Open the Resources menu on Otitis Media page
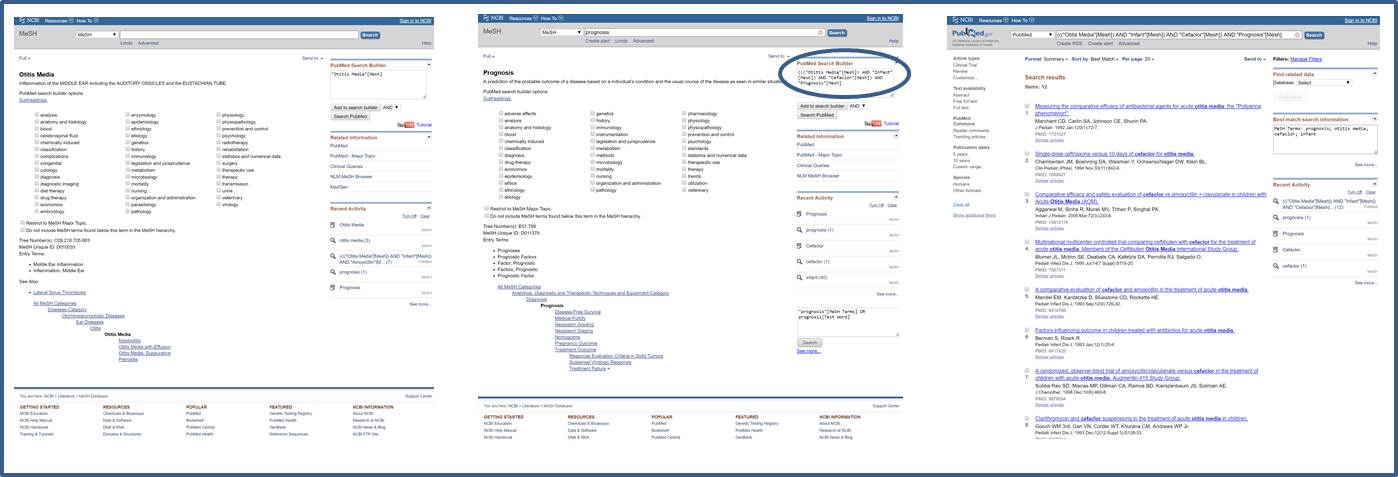The height and width of the screenshot is (477, 1398). [58, 19]
